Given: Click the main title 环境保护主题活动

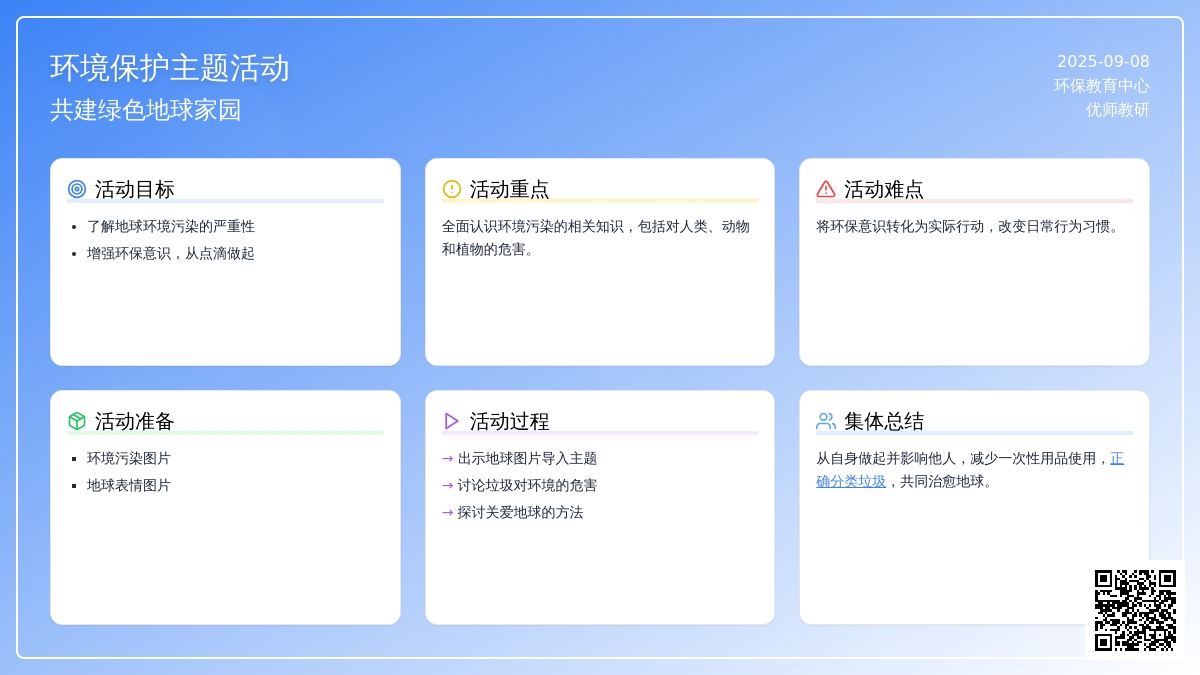Looking at the screenshot, I should coord(170,68).
